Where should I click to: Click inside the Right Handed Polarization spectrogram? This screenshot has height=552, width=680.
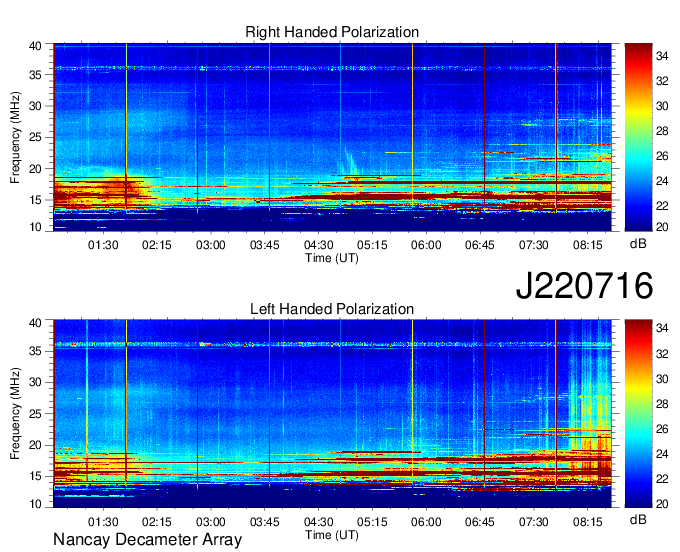click(332, 137)
